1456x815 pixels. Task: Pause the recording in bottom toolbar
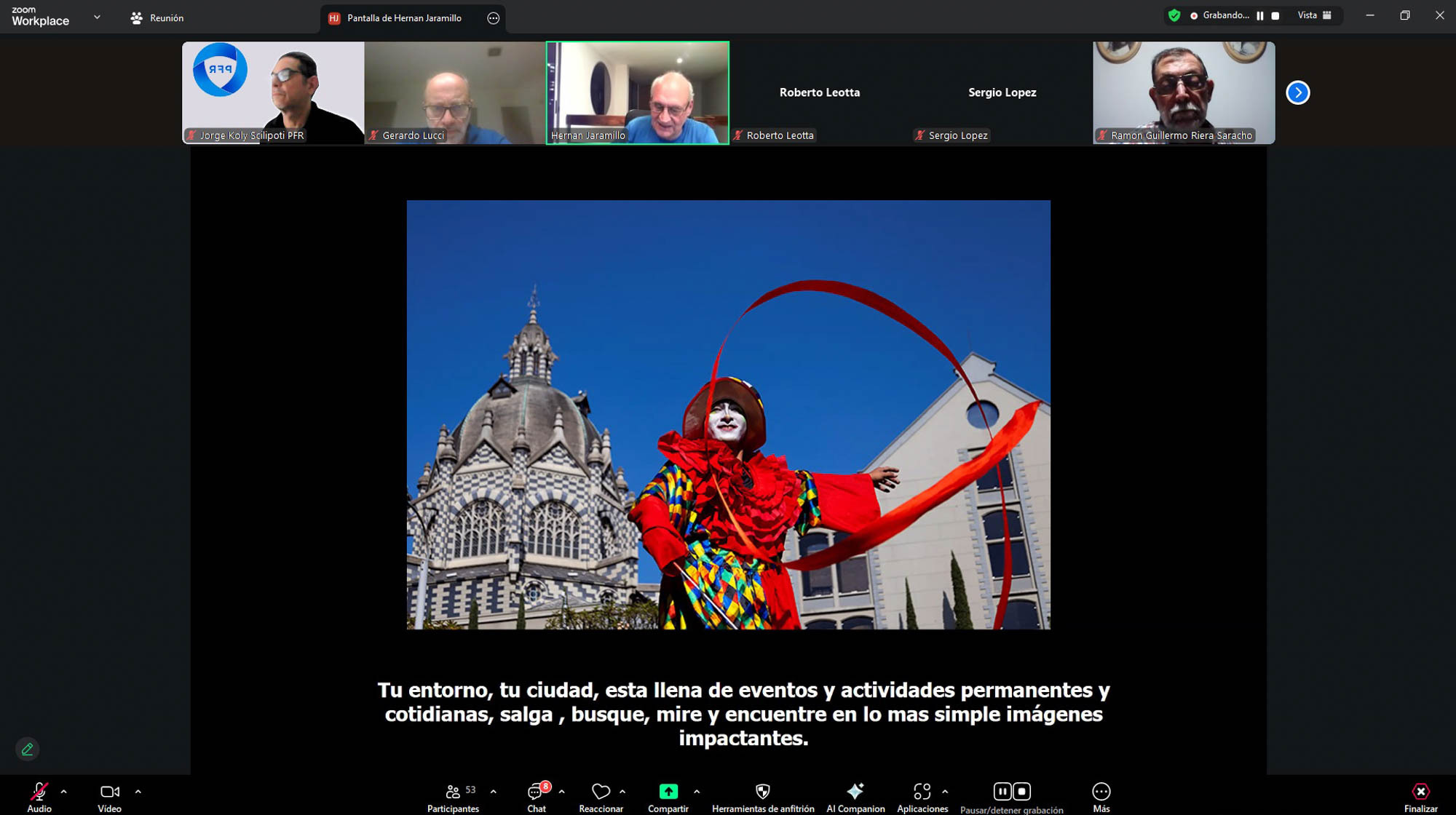(1002, 792)
